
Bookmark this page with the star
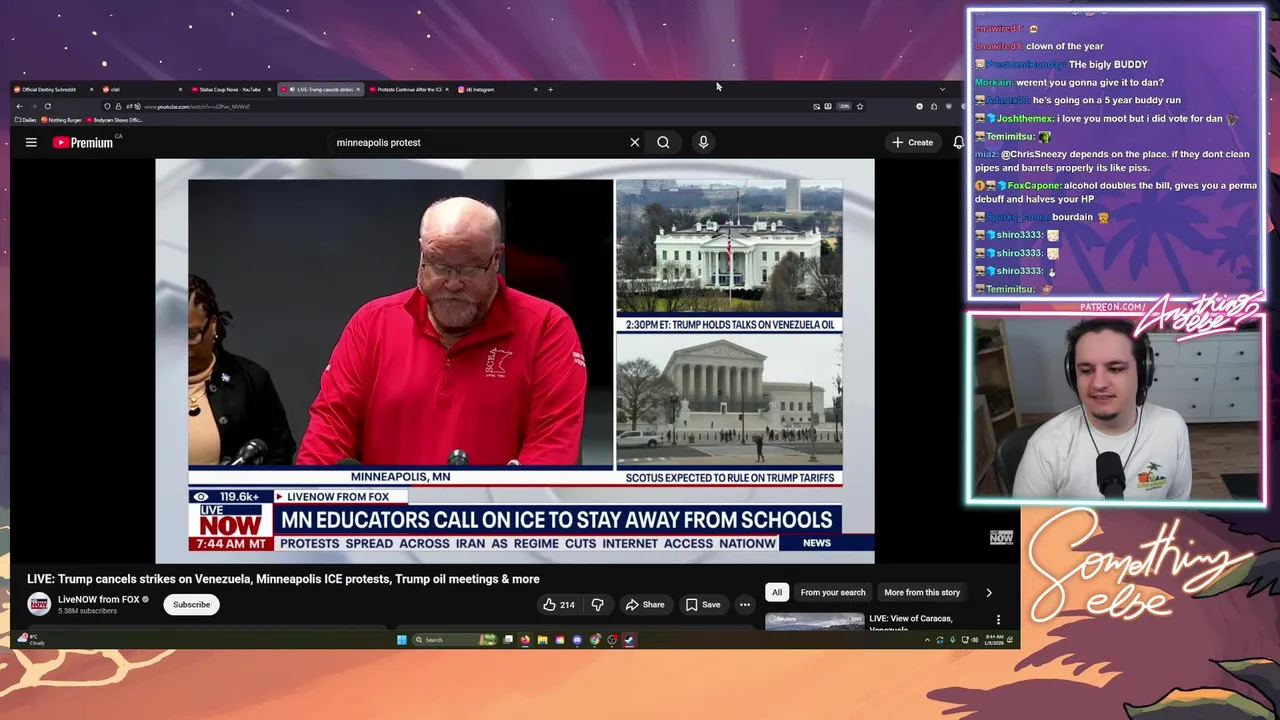pos(859,106)
